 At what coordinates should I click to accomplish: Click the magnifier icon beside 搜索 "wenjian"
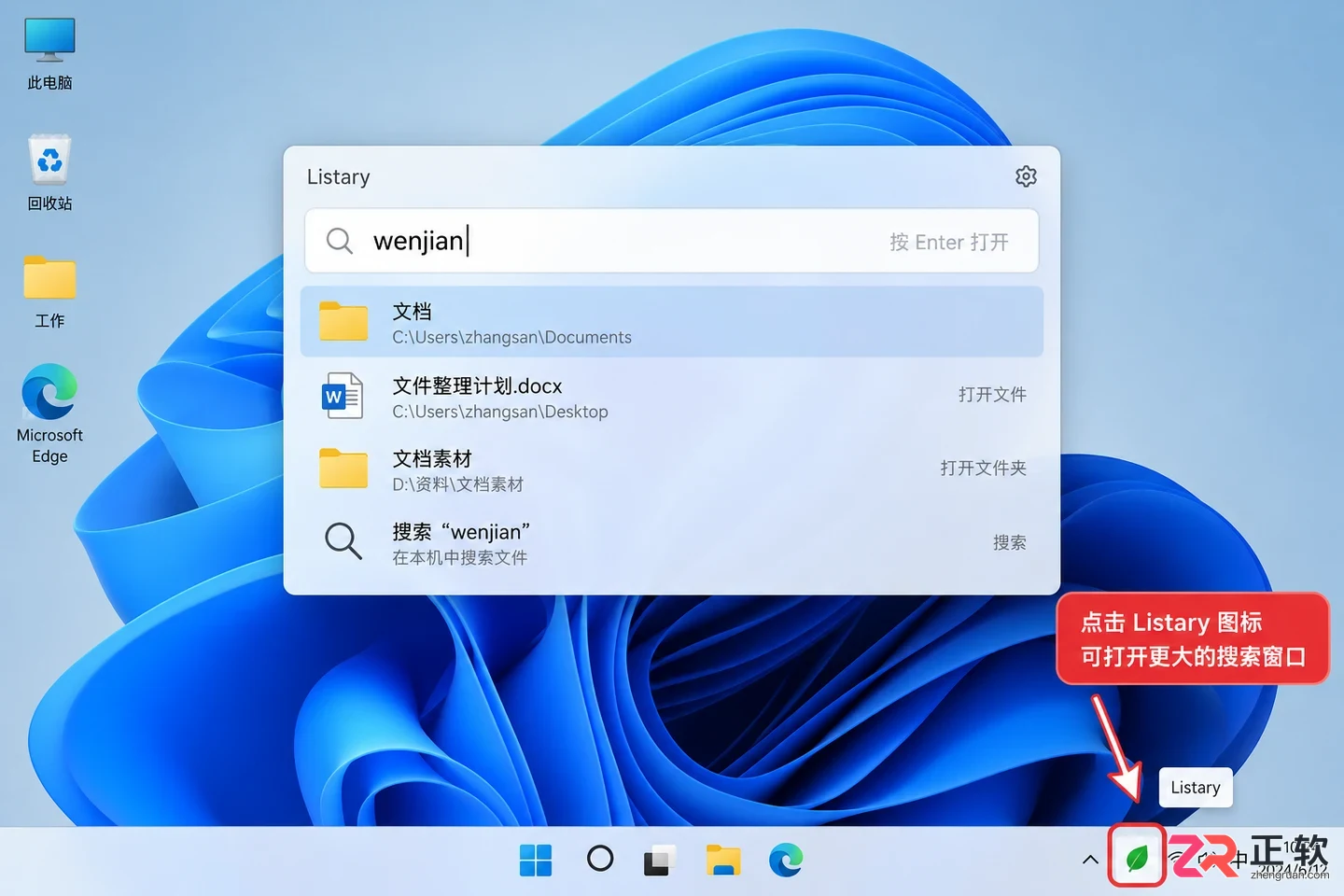coord(343,540)
